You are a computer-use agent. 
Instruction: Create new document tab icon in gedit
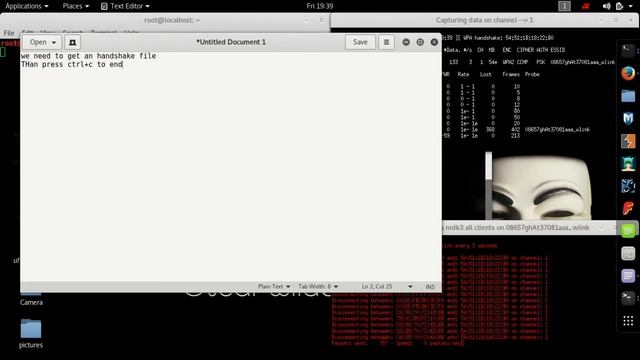click(x=72, y=42)
